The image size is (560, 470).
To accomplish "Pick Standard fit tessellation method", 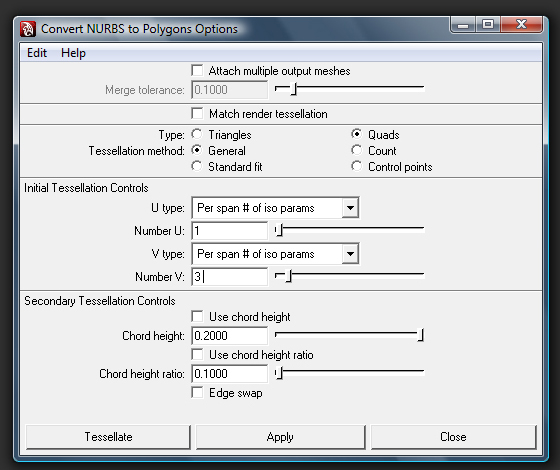I will click(x=196, y=166).
